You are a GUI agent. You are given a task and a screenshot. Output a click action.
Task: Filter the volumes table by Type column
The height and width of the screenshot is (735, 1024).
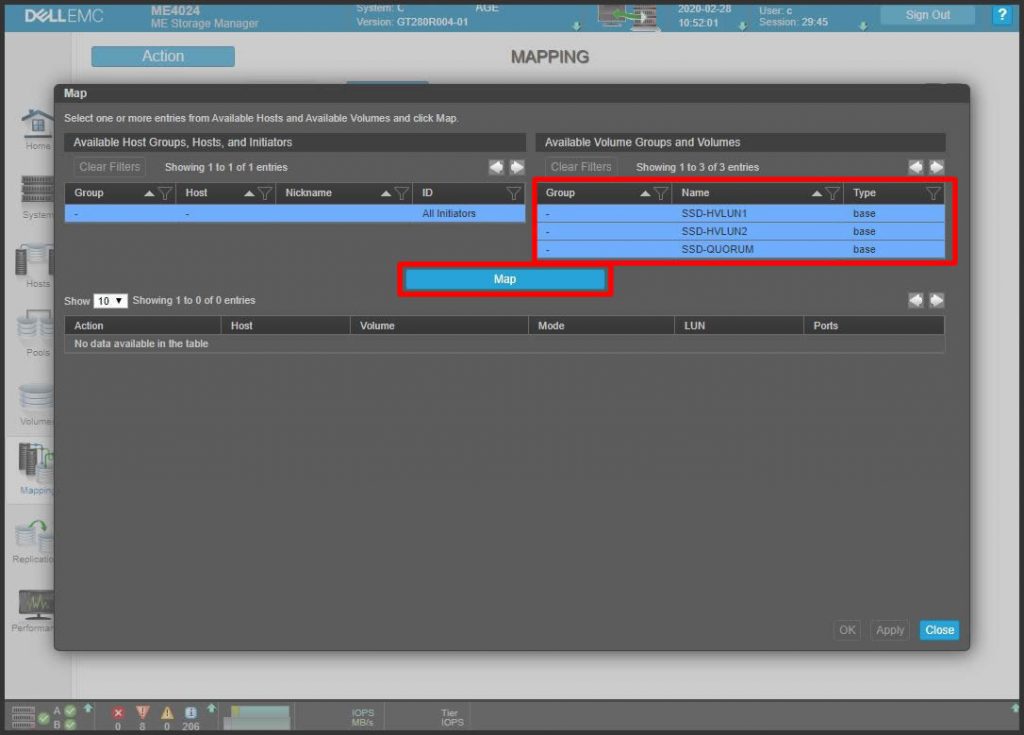coord(933,193)
